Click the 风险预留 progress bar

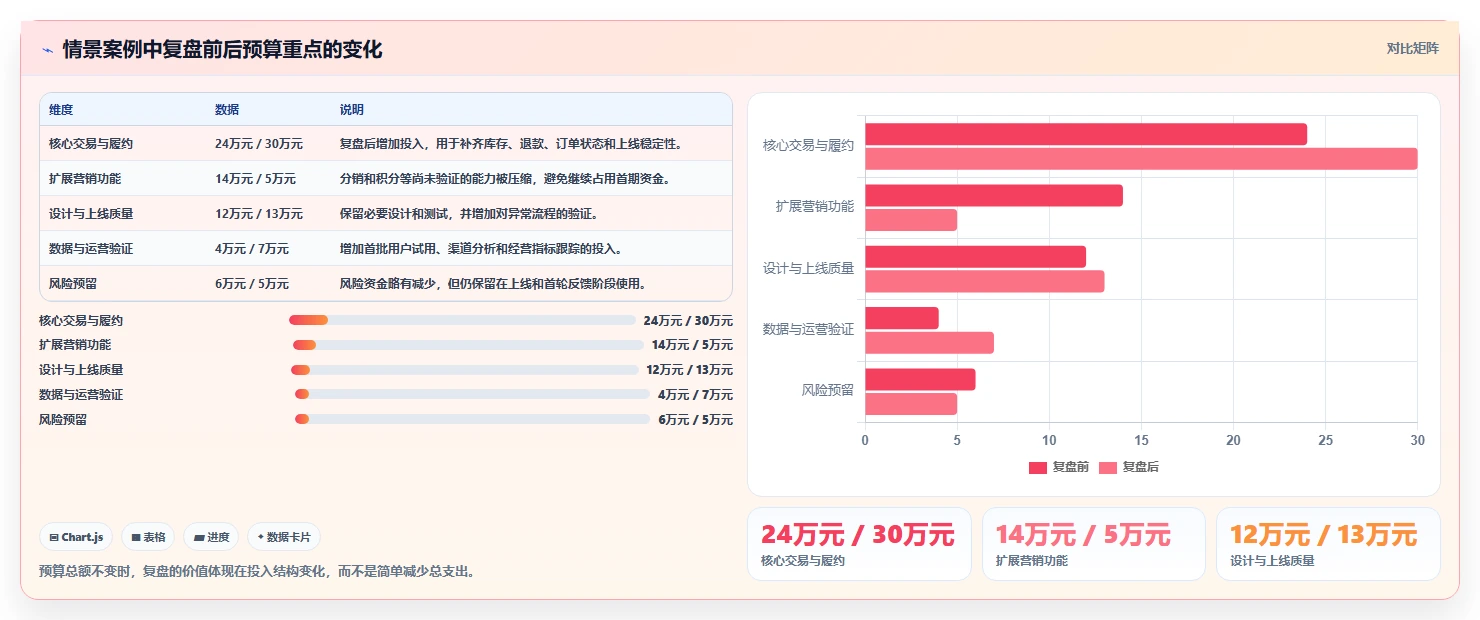click(x=472, y=420)
